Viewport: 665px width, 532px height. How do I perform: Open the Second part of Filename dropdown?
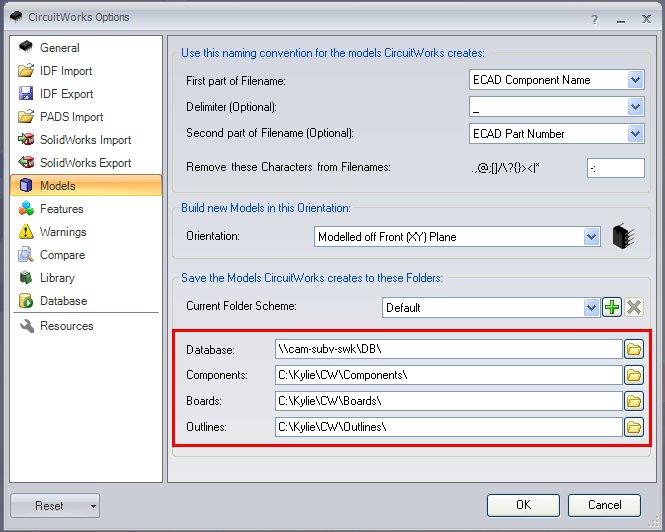(x=635, y=134)
